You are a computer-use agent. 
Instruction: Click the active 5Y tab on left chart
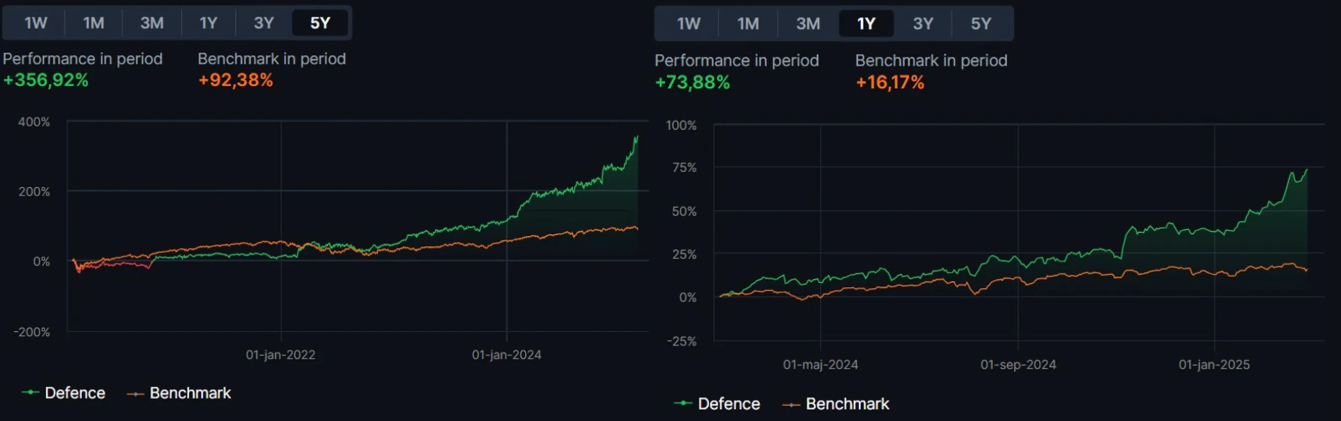[320, 23]
